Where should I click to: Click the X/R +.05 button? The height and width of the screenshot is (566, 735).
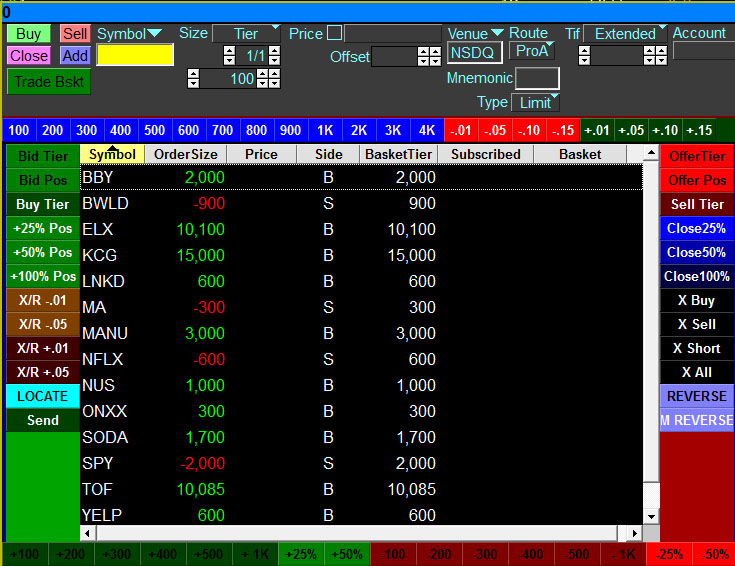[43, 372]
